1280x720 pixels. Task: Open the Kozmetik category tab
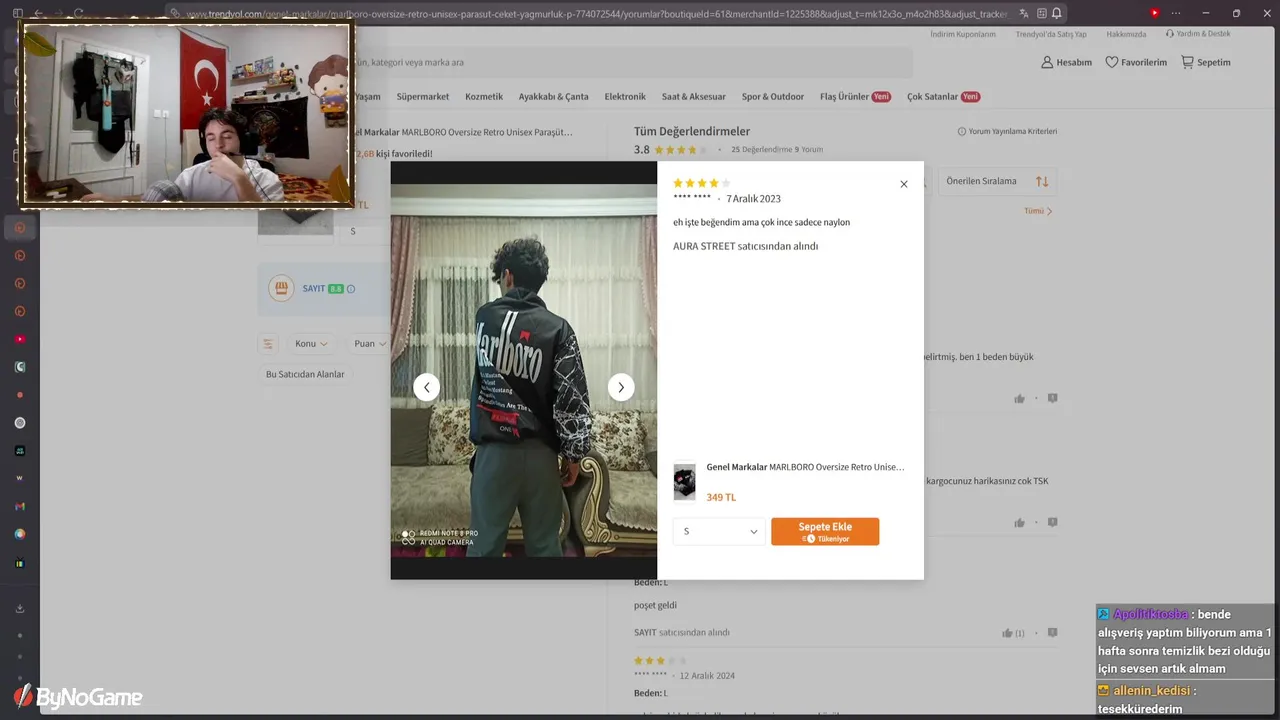pos(484,97)
